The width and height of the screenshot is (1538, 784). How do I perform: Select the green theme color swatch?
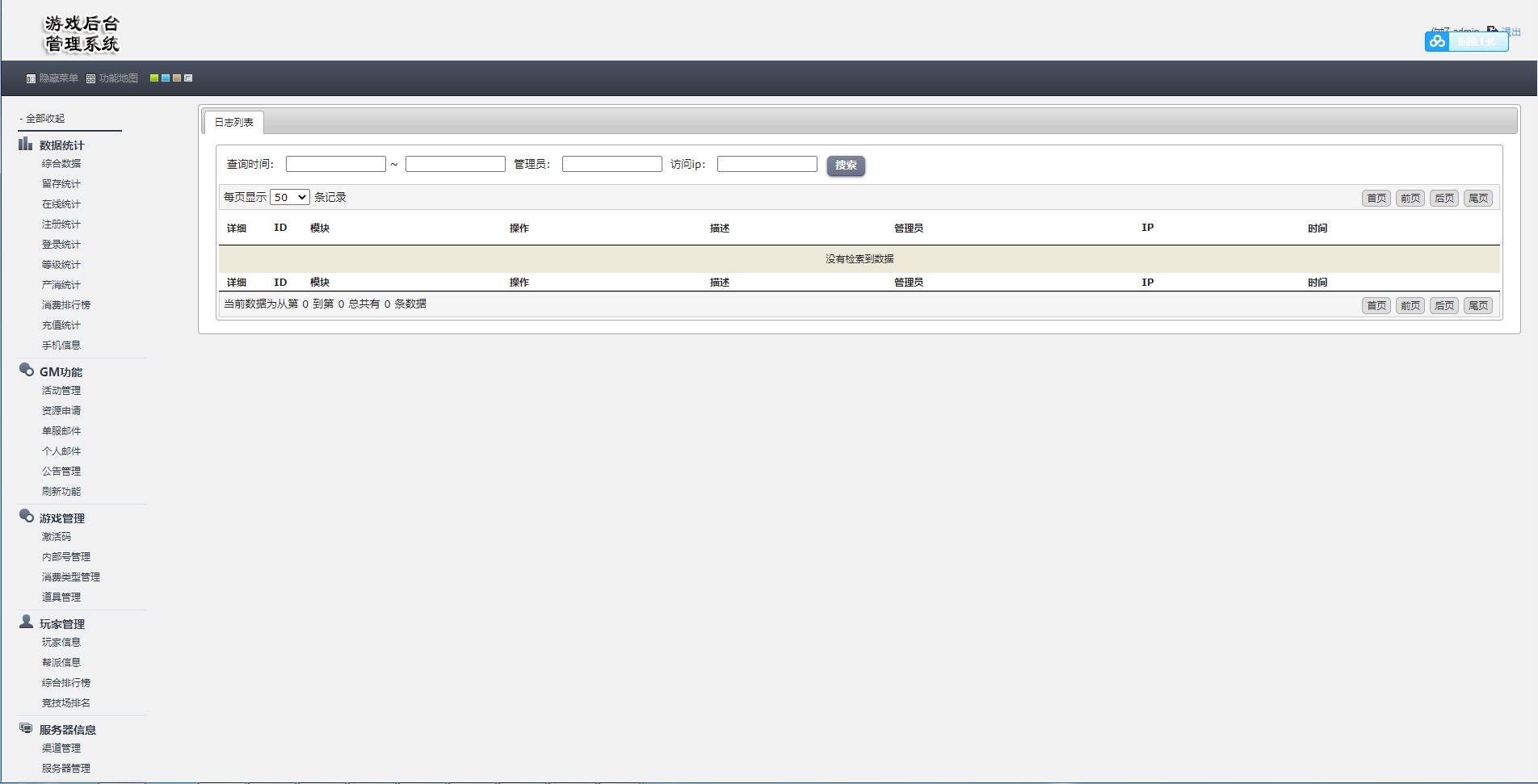click(154, 78)
